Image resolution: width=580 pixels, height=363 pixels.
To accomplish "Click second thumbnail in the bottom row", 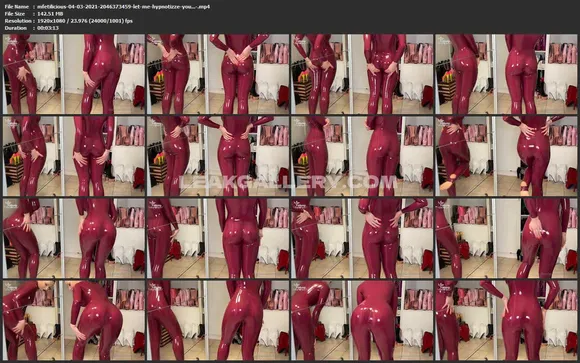I will point(218,320).
